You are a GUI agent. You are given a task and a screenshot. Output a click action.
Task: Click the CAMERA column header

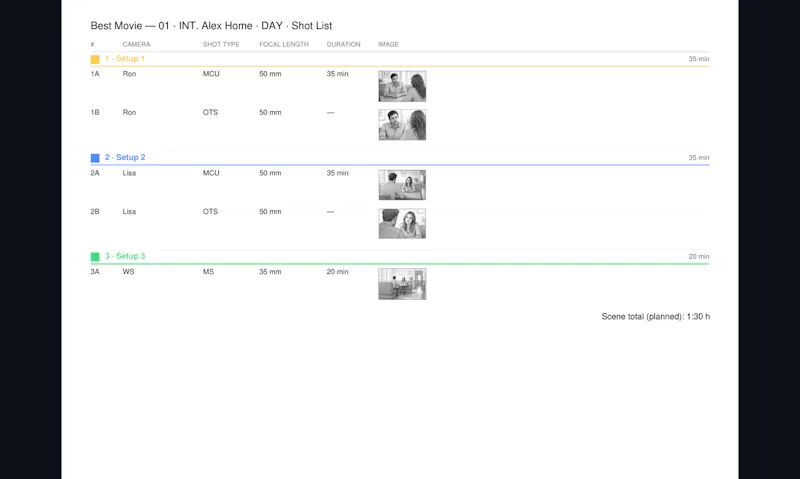(136, 44)
